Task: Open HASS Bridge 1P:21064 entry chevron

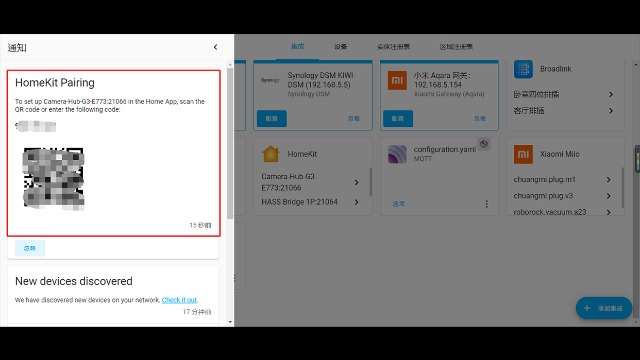Action: click(356, 202)
